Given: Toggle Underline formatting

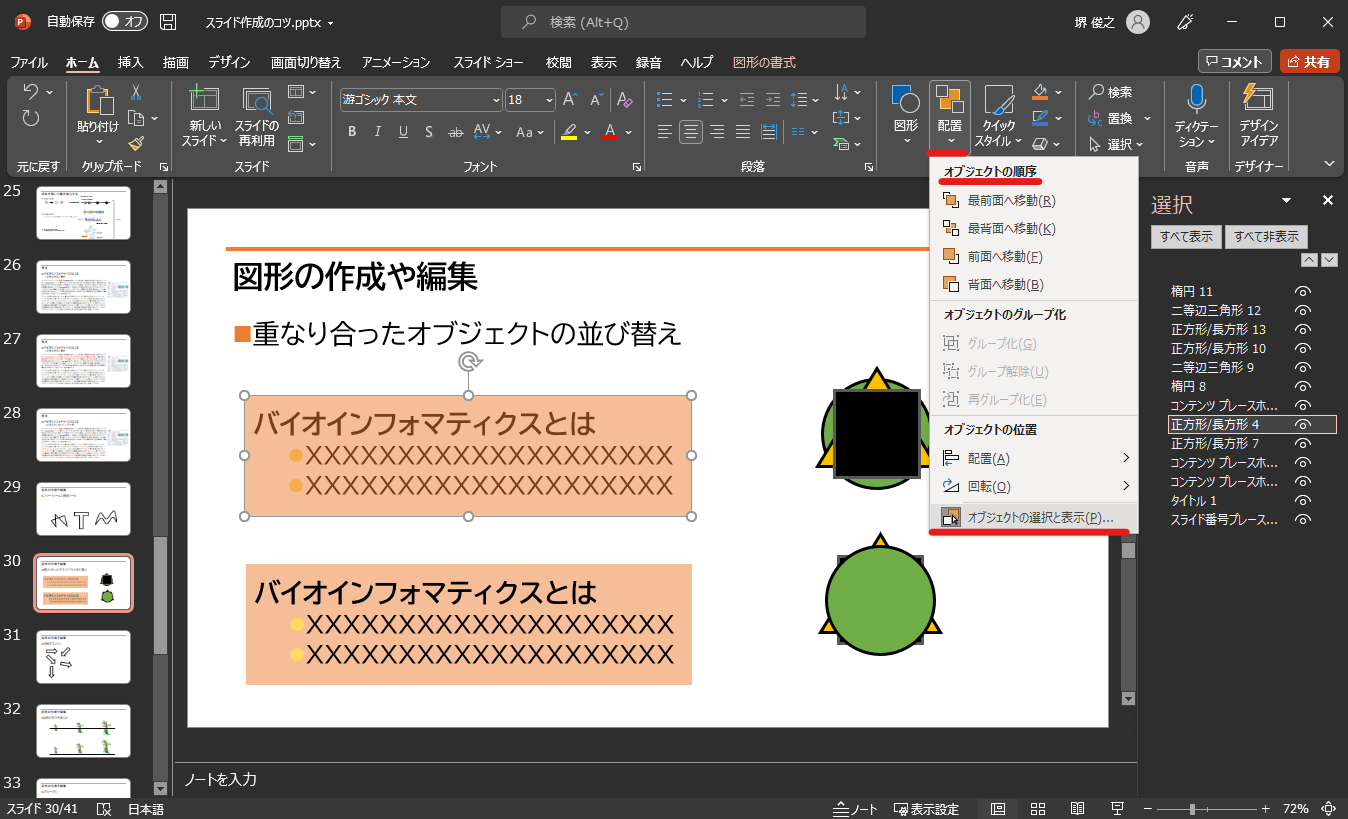Looking at the screenshot, I should coord(403,132).
